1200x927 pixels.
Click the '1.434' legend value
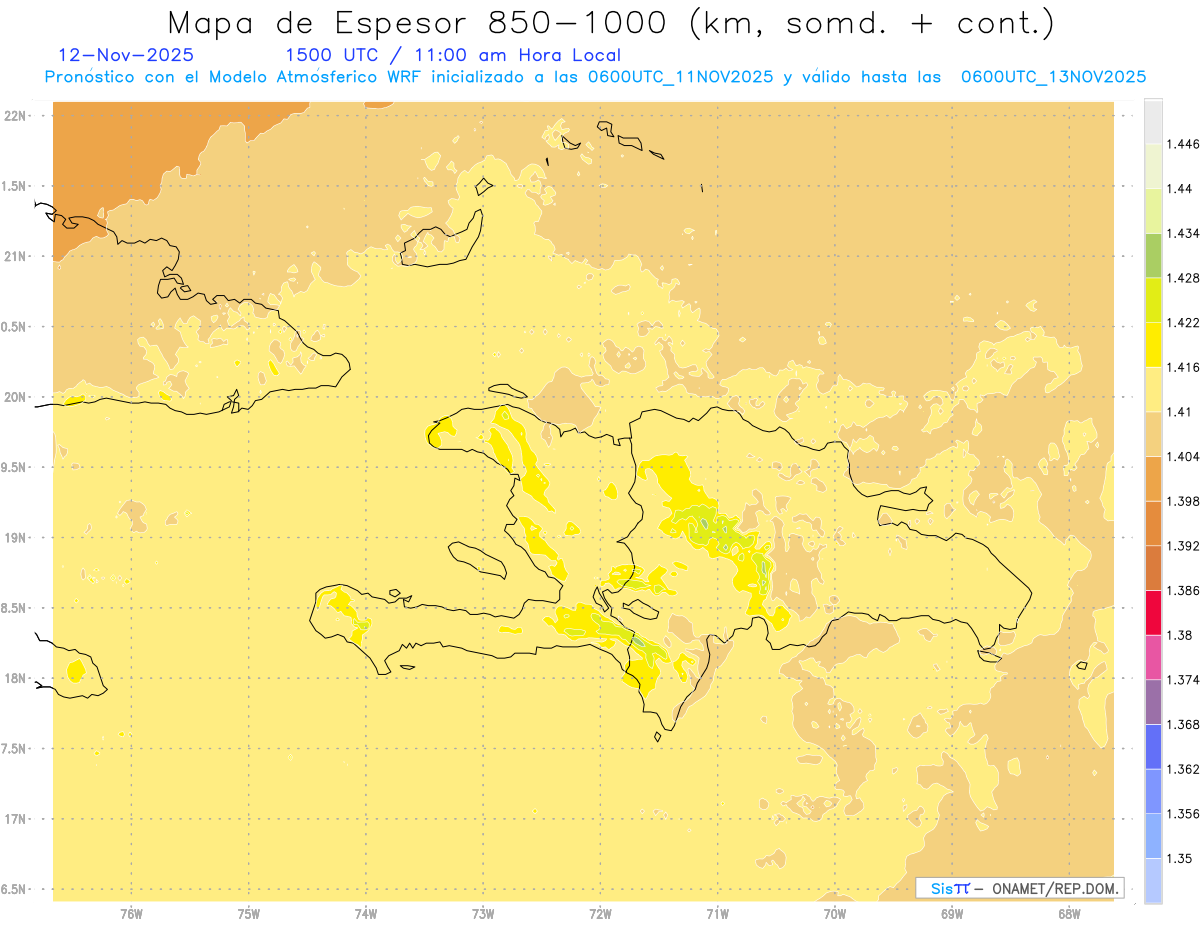point(1183,234)
